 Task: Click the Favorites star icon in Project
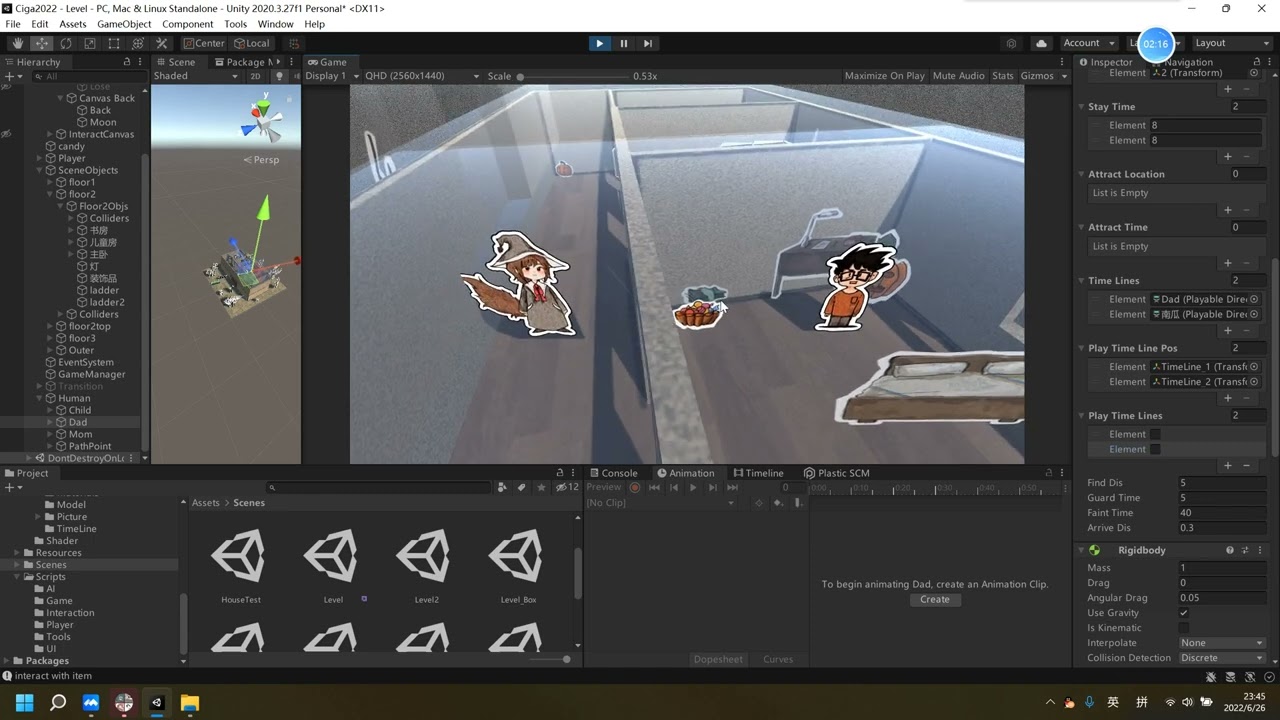(x=541, y=487)
